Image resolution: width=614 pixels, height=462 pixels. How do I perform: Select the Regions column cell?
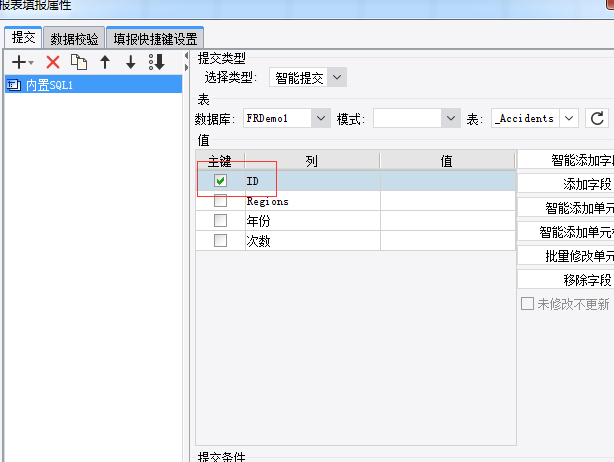[312, 201]
